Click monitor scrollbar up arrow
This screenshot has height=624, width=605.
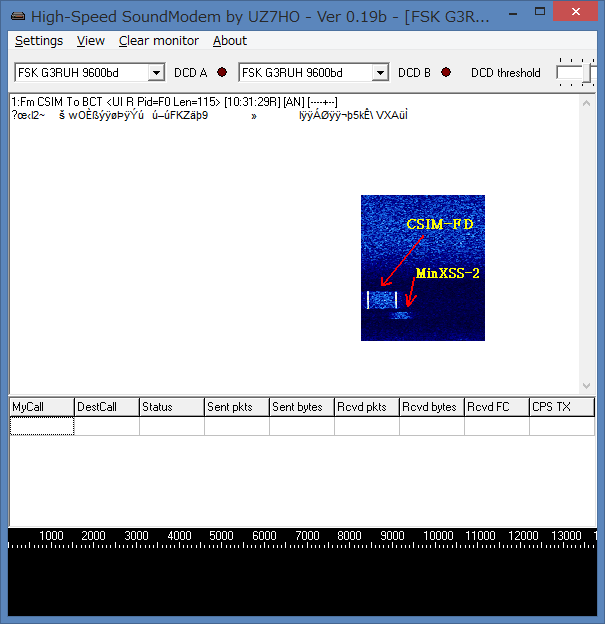586,103
